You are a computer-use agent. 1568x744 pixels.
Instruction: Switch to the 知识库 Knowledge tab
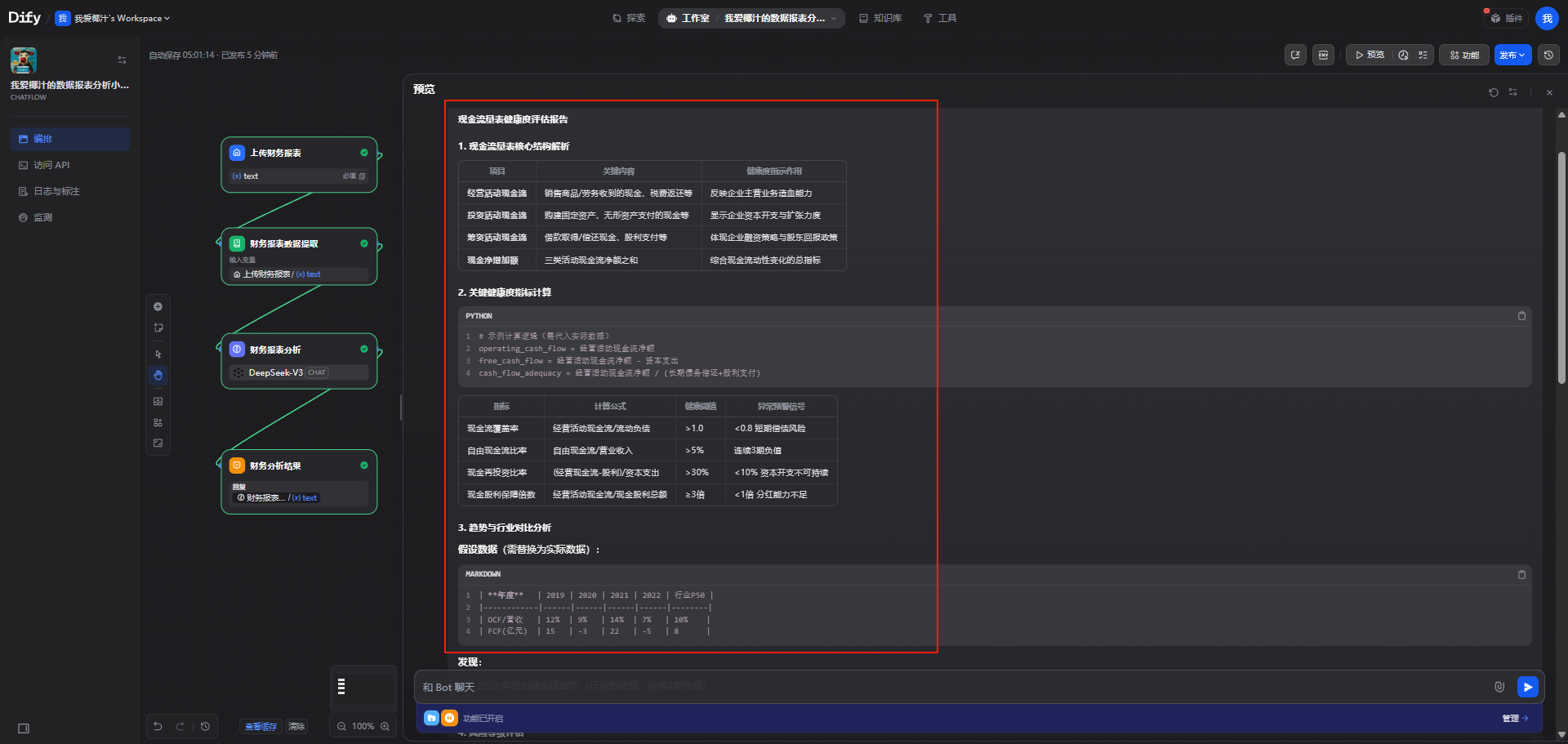(880, 18)
